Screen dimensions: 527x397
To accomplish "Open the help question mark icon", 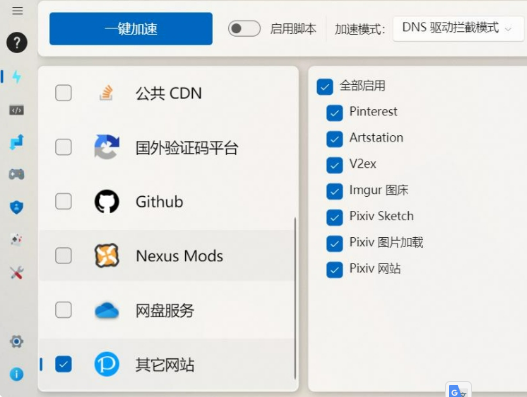I will tap(17, 42).
